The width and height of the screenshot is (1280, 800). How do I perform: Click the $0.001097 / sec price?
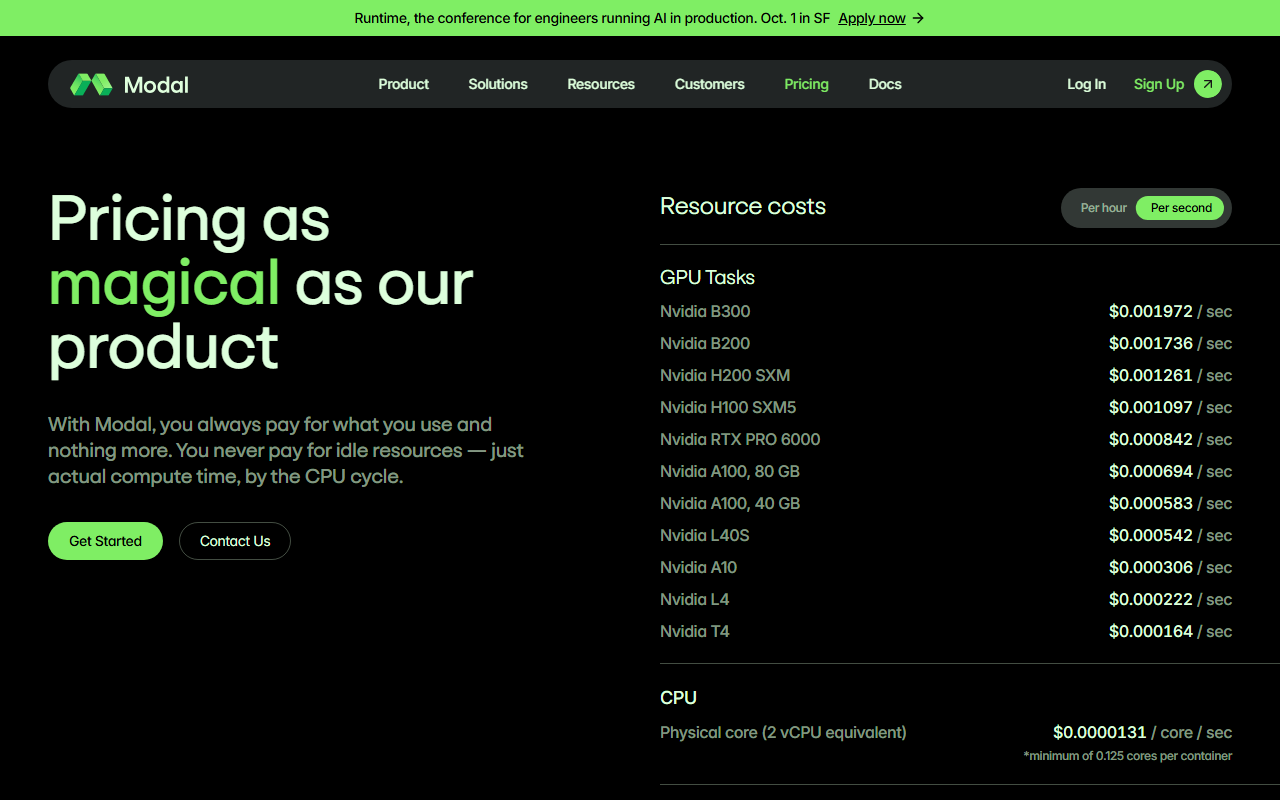[1170, 407]
